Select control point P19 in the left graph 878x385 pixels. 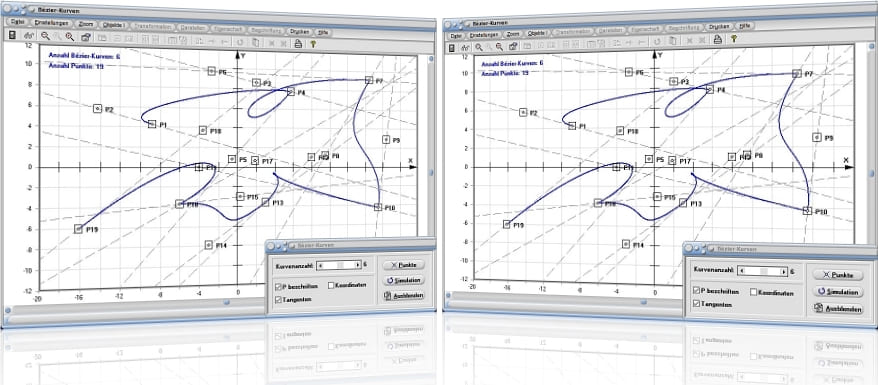[x=78, y=228]
